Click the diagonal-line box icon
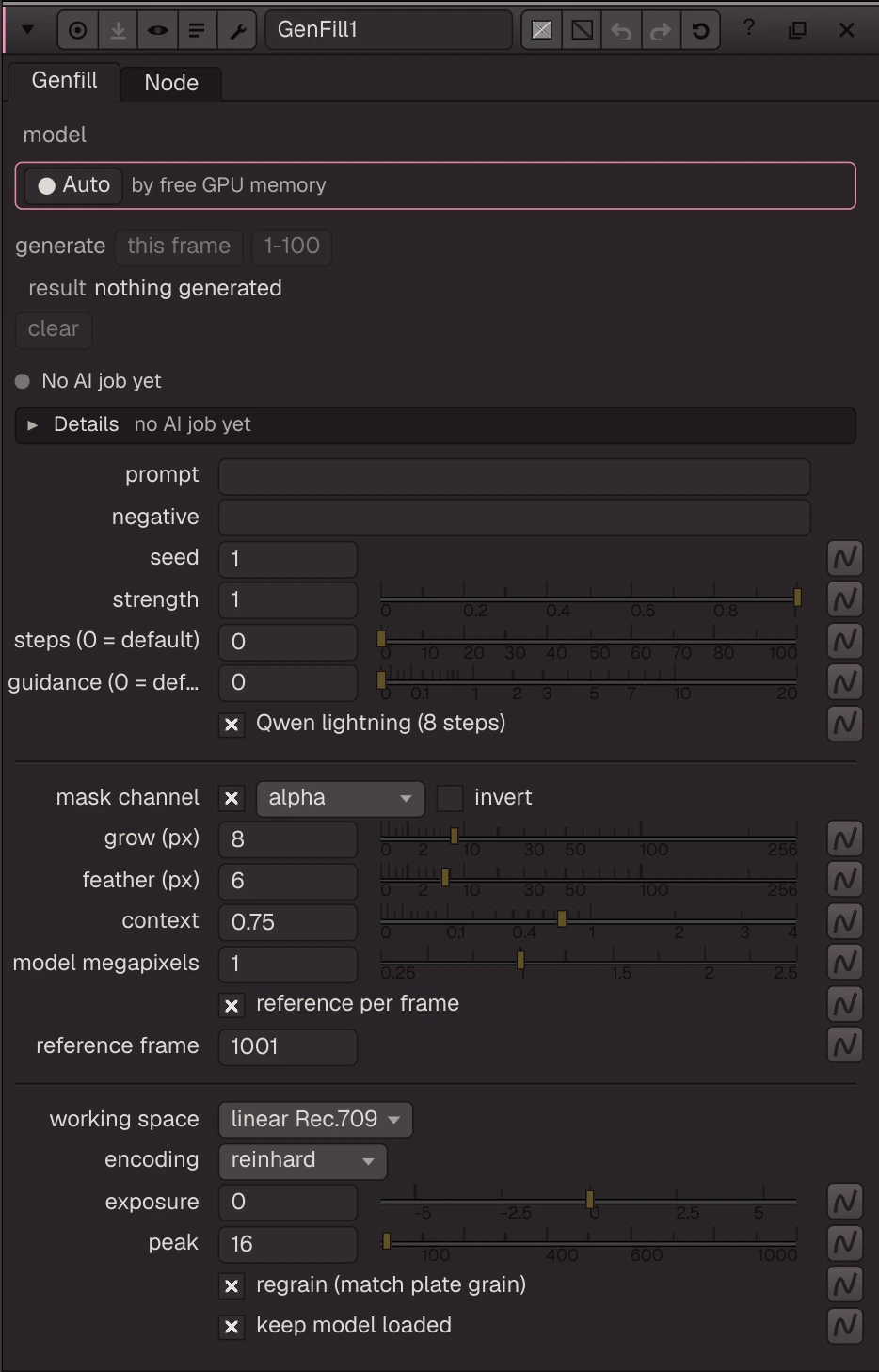 pyautogui.click(x=583, y=30)
